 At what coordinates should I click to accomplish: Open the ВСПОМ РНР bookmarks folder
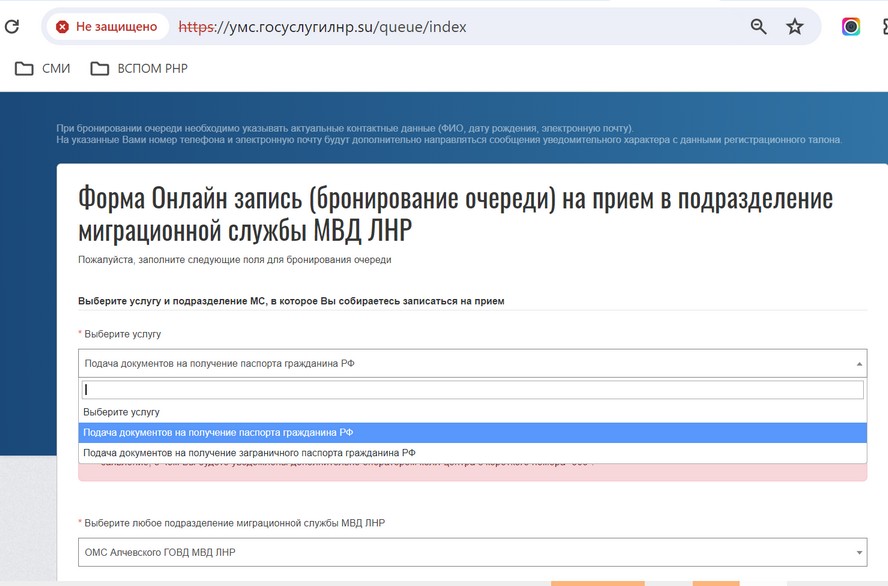(x=139, y=69)
